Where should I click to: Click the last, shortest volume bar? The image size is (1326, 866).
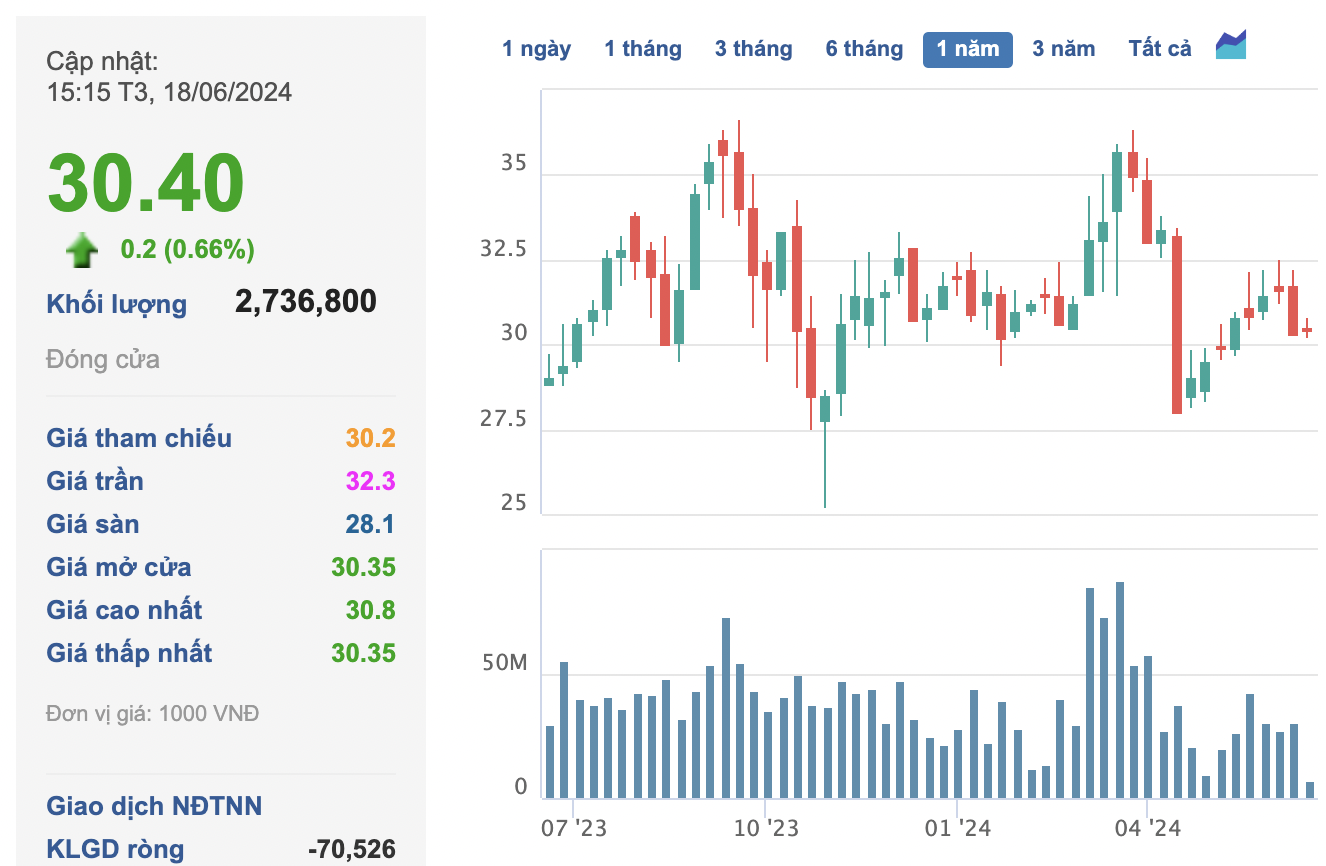coord(1310,790)
